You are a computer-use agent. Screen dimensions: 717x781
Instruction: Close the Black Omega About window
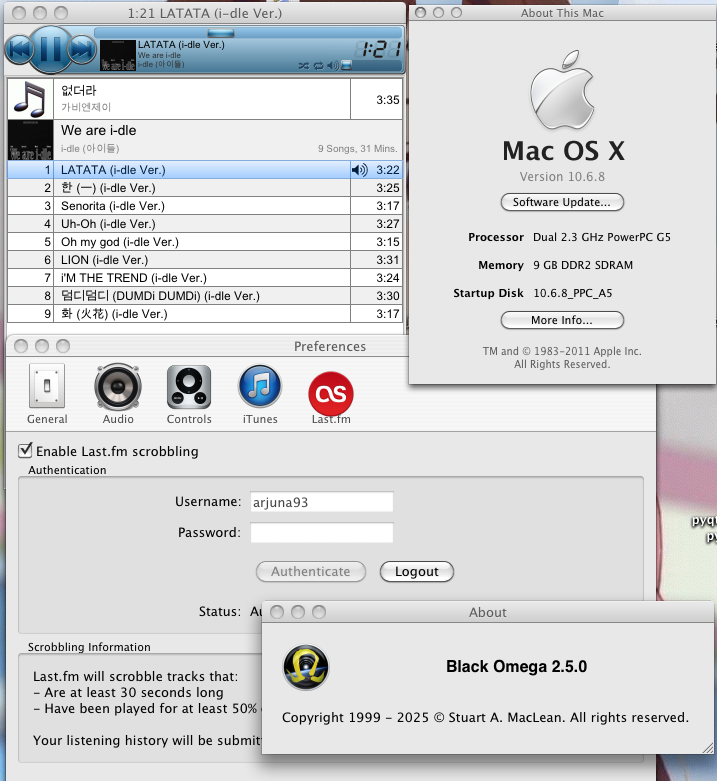click(x=277, y=612)
